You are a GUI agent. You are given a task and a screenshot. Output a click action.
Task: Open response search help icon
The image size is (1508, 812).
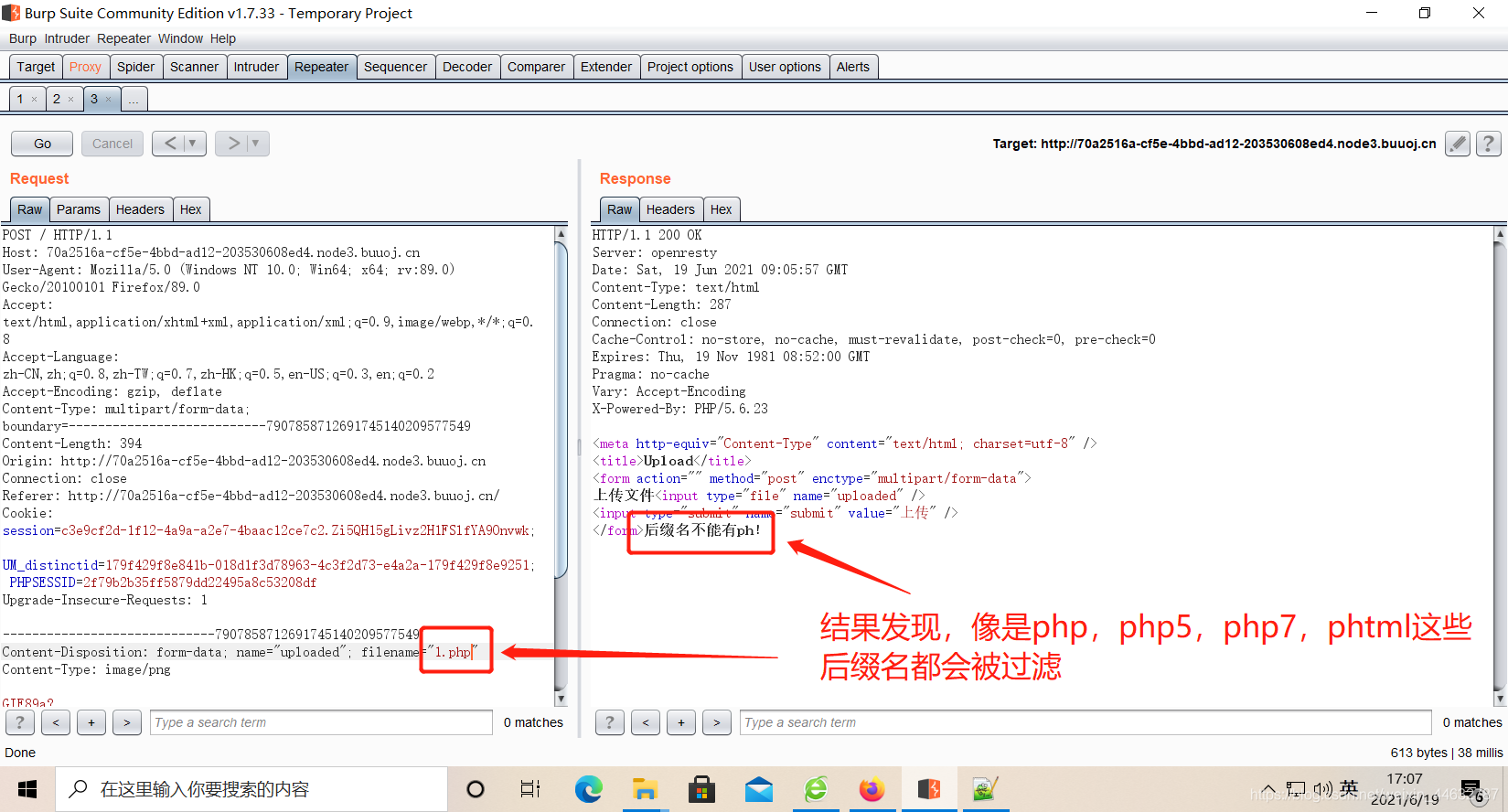tap(610, 722)
